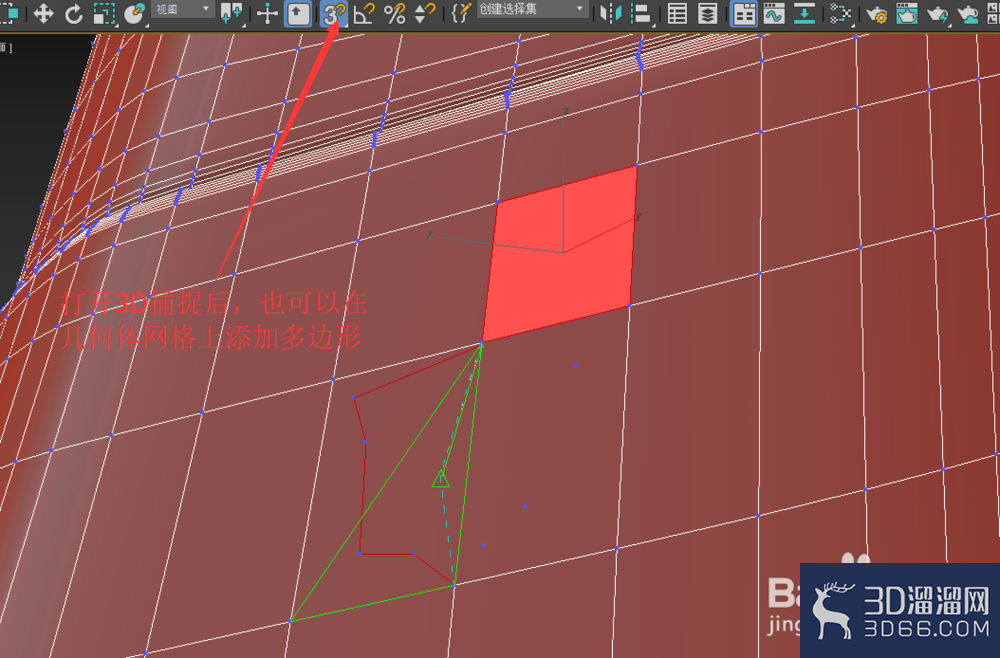
Task: Open the Layer Explorer toggle
Action: pos(707,13)
